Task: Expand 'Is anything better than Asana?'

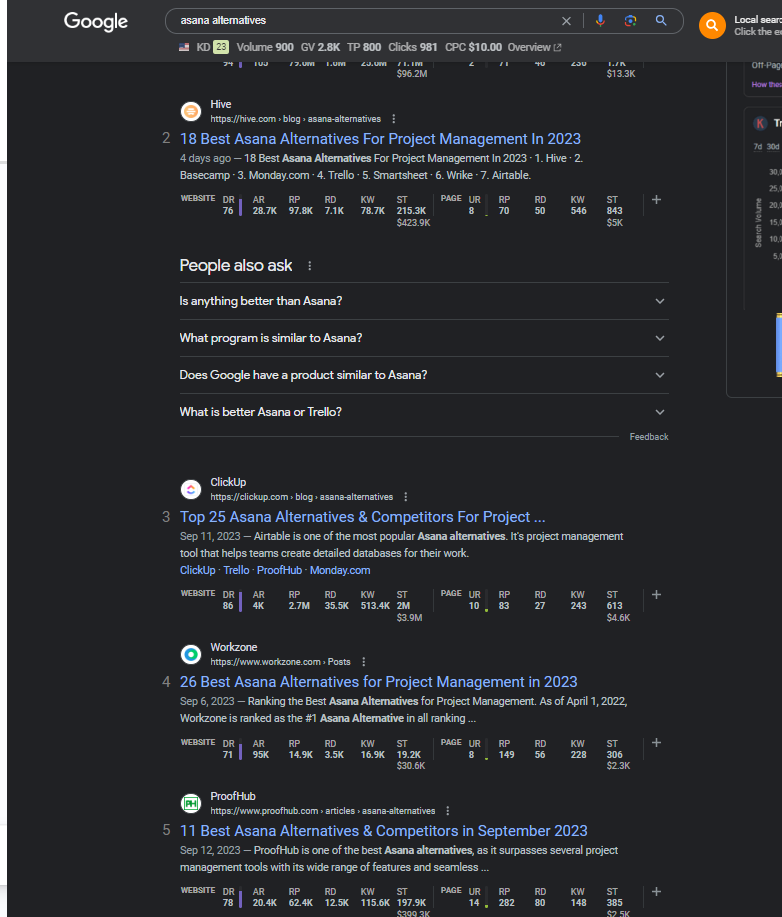Action: click(423, 301)
